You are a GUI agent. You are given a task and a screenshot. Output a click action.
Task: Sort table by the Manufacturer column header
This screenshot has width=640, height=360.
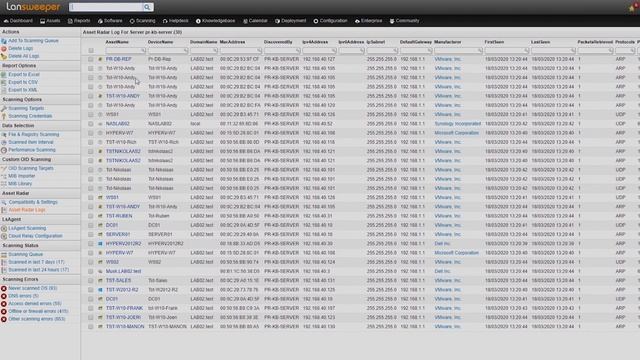[x=448, y=42]
